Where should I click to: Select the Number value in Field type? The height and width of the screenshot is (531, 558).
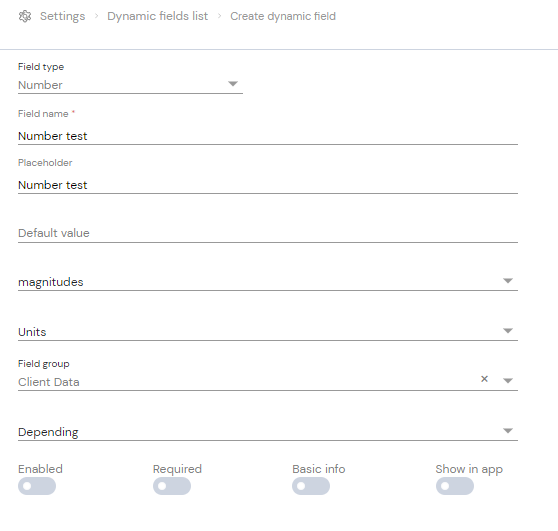coord(40,85)
